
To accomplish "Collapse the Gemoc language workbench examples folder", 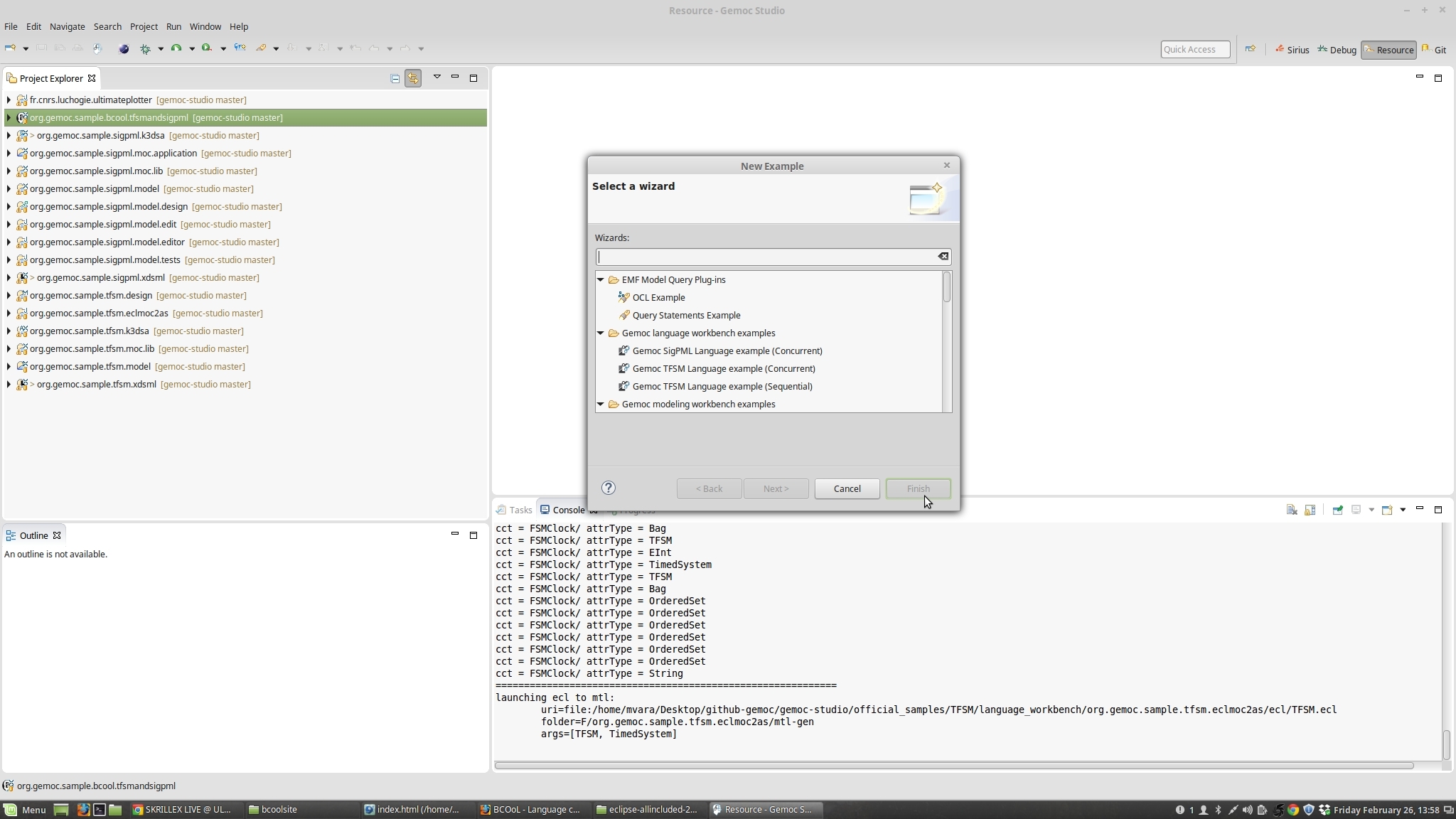I will [x=601, y=333].
